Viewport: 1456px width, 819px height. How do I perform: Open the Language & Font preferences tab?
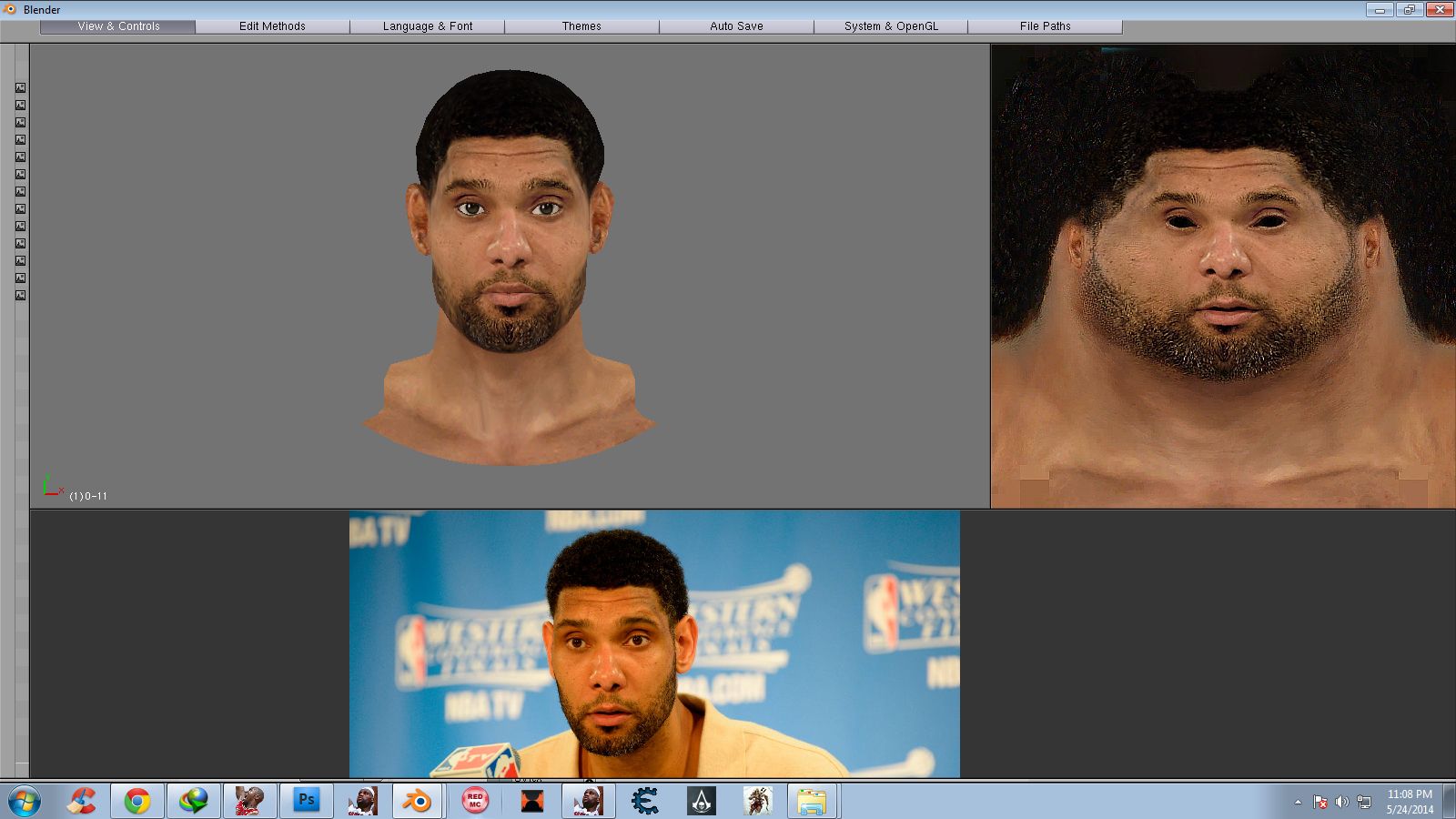[427, 26]
